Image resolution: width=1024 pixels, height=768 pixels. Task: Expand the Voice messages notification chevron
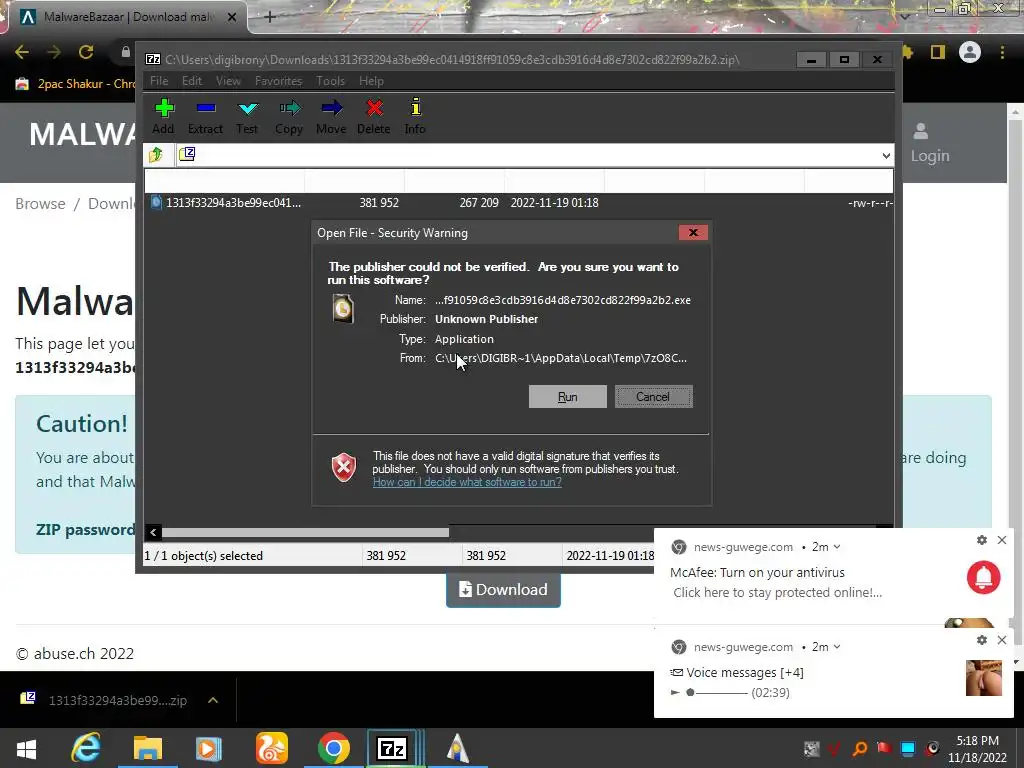tap(837, 647)
